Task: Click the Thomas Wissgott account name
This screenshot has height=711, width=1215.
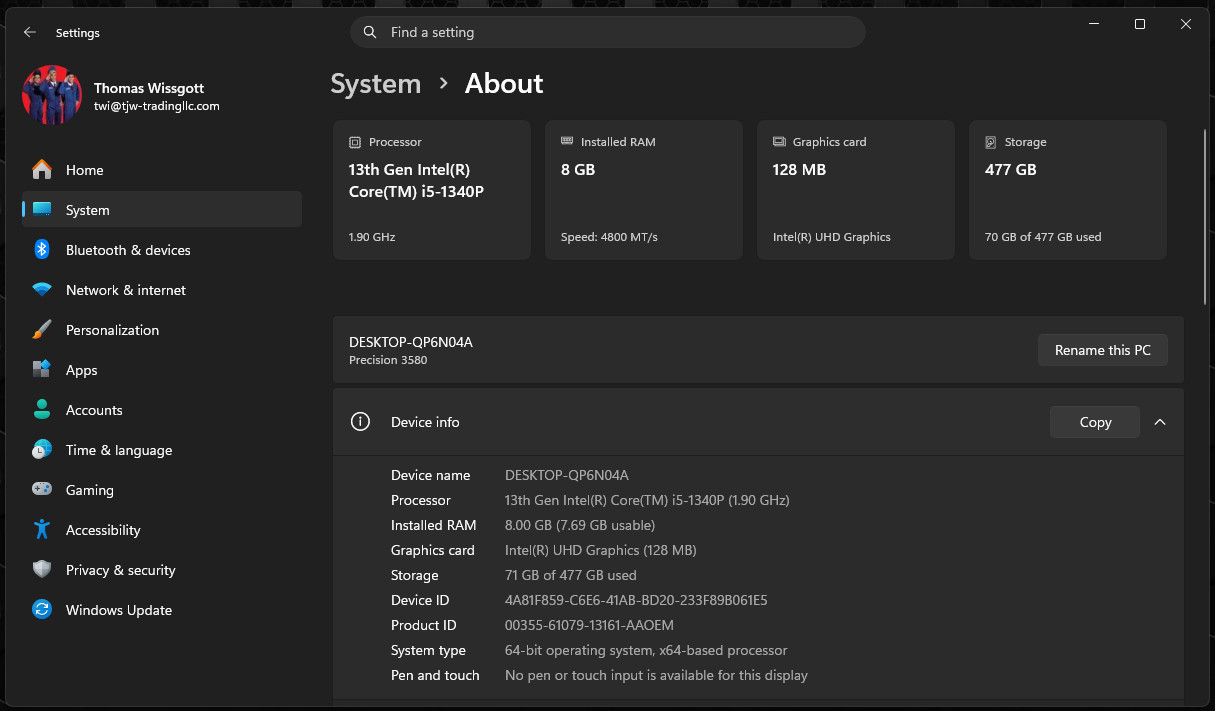Action: click(x=149, y=88)
